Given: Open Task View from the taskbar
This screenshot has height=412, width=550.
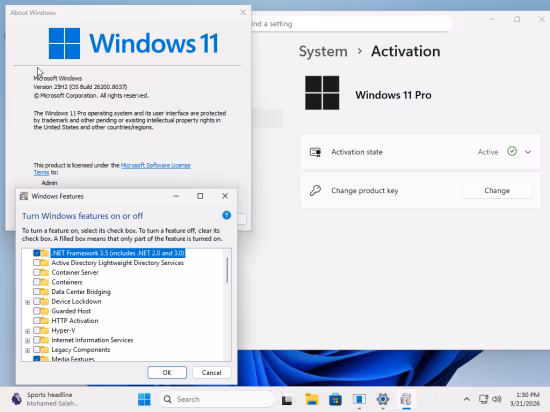Looking at the screenshot, I should pyautogui.click(x=287, y=399).
